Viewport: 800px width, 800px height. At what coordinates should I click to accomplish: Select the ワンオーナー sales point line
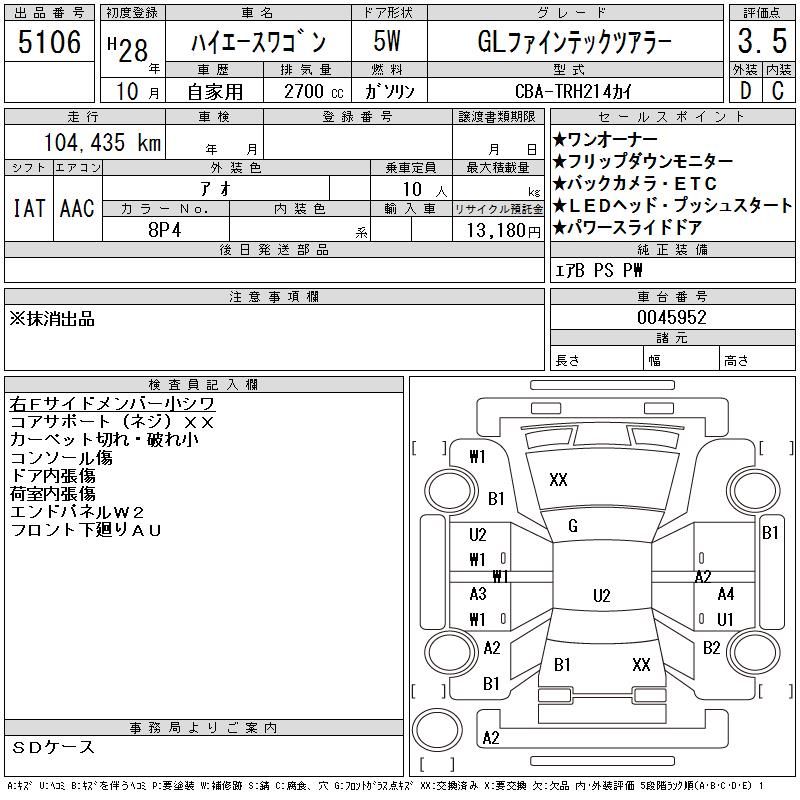(x=605, y=139)
